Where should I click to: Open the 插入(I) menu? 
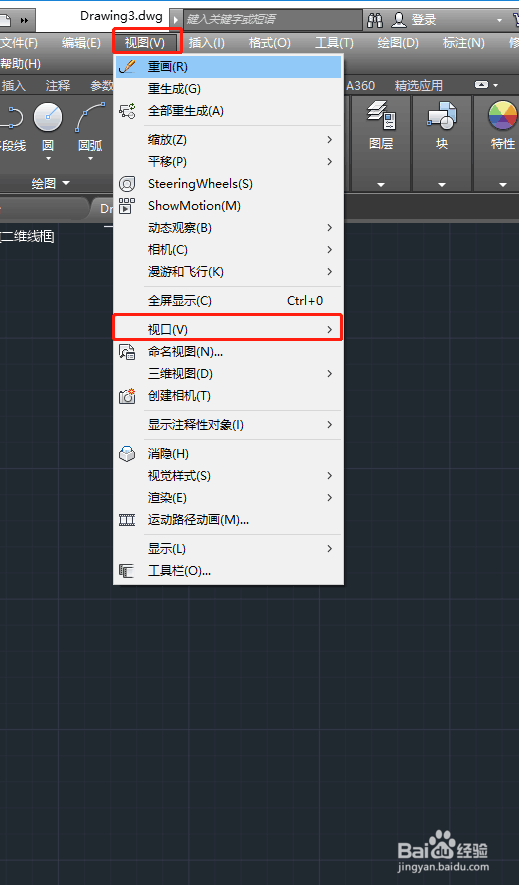pos(206,43)
